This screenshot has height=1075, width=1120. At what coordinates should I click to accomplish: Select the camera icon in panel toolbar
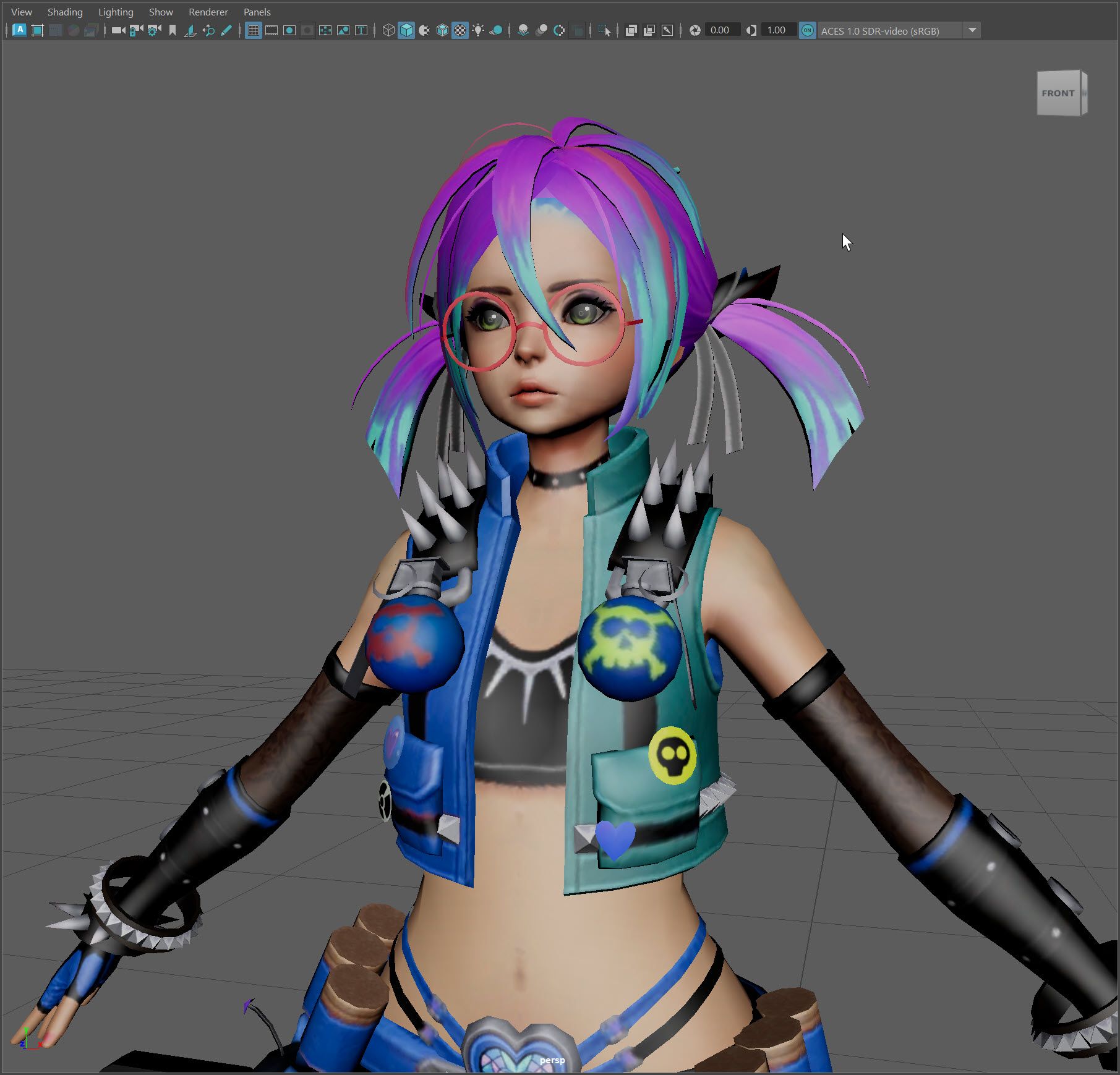(x=118, y=30)
